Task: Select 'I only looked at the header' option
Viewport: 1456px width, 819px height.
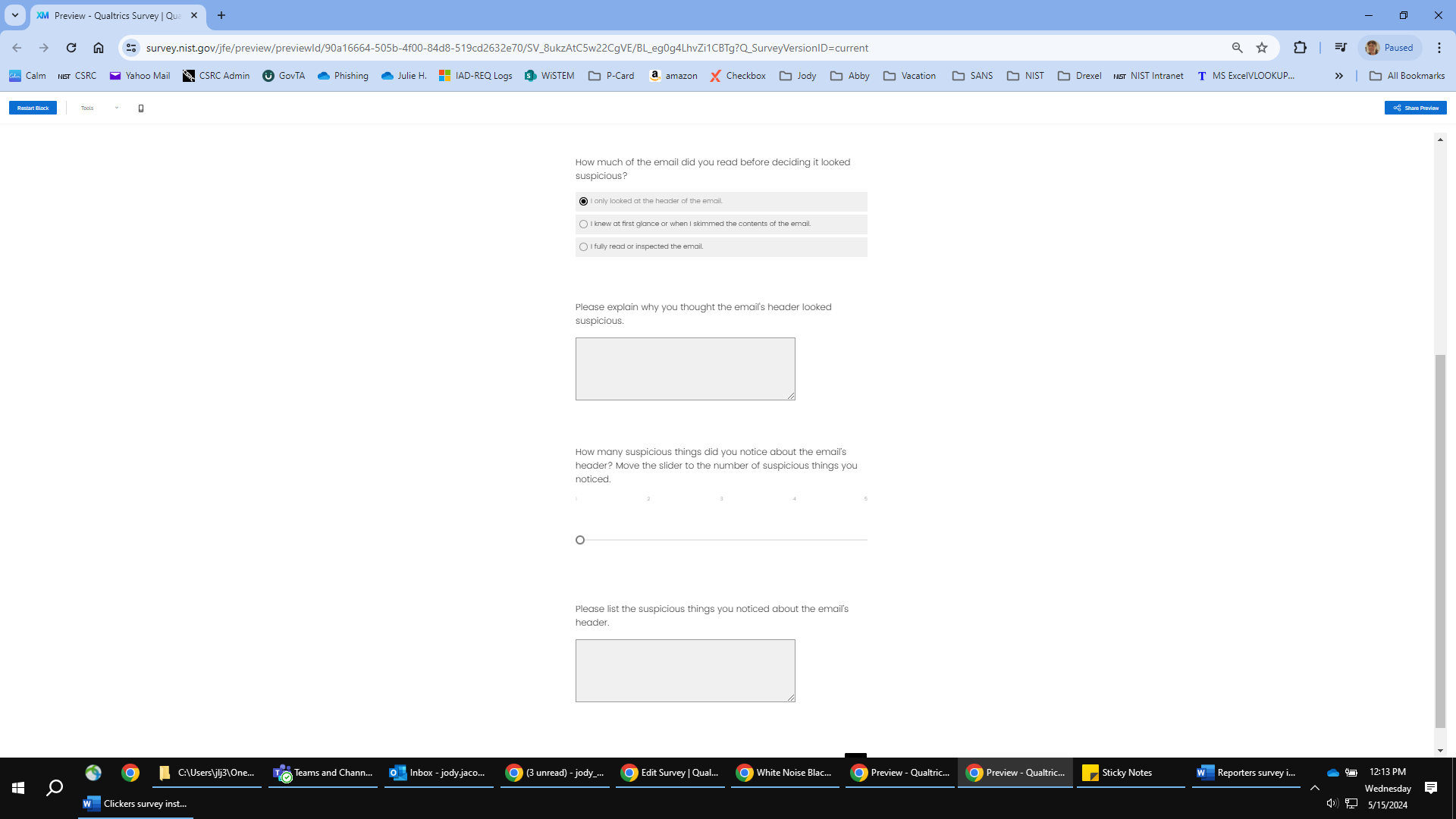Action: click(x=583, y=202)
